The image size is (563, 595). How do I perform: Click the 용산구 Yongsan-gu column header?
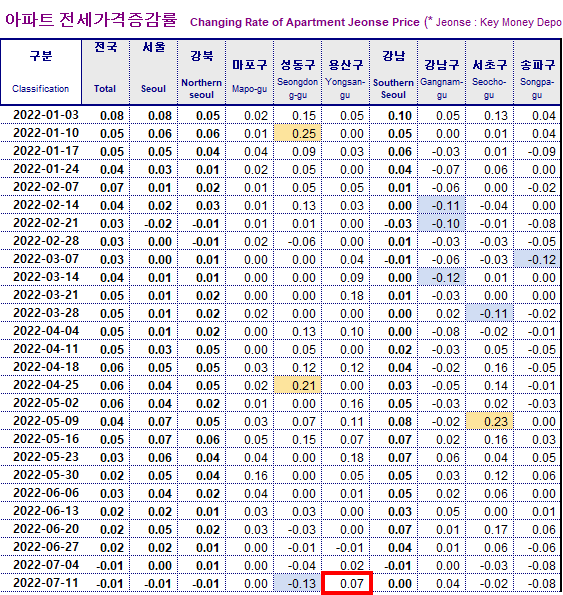tap(346, 72)
